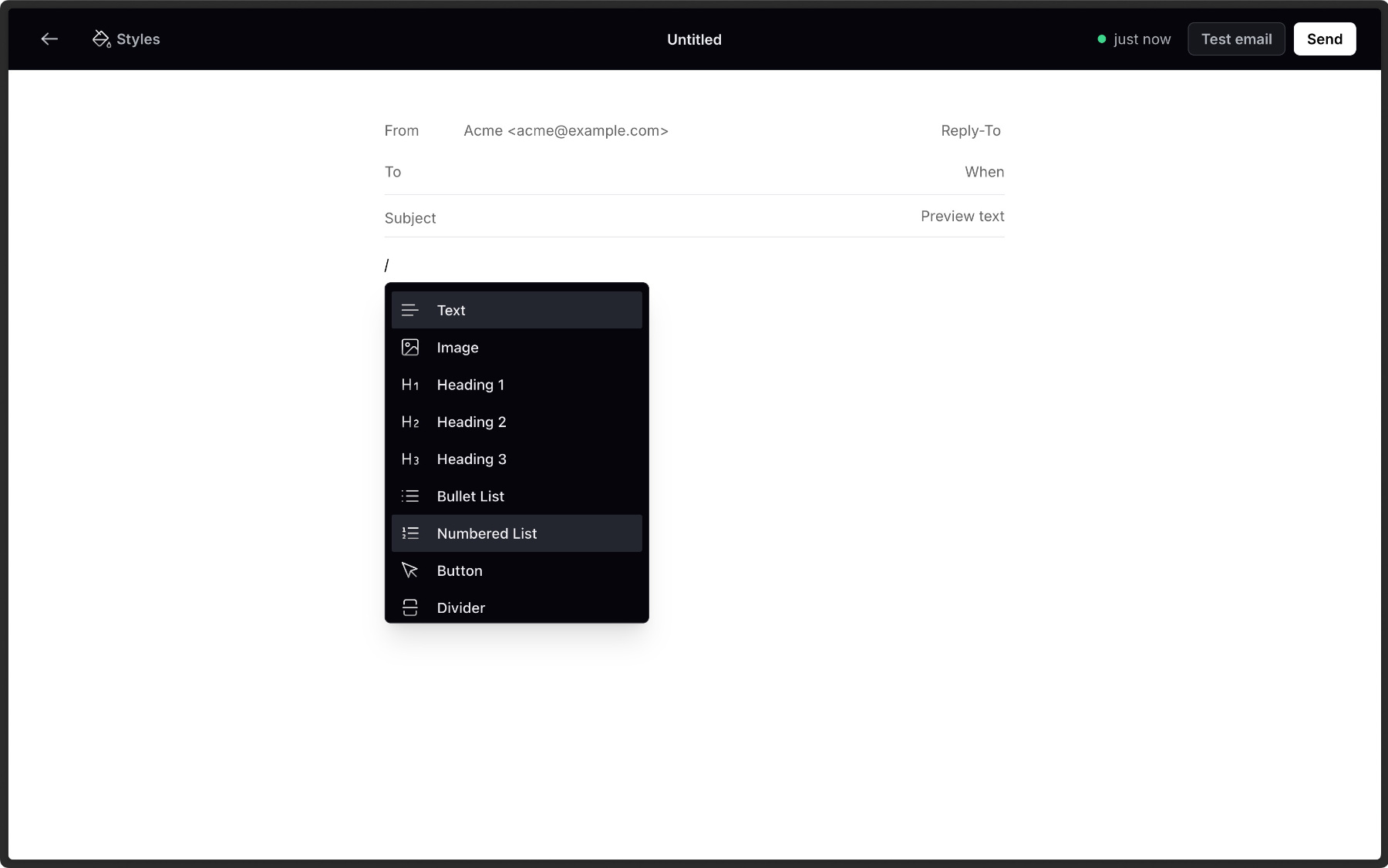Click the Test email button
This screenshot has height=868, width=1388.
click(1236, 39)
